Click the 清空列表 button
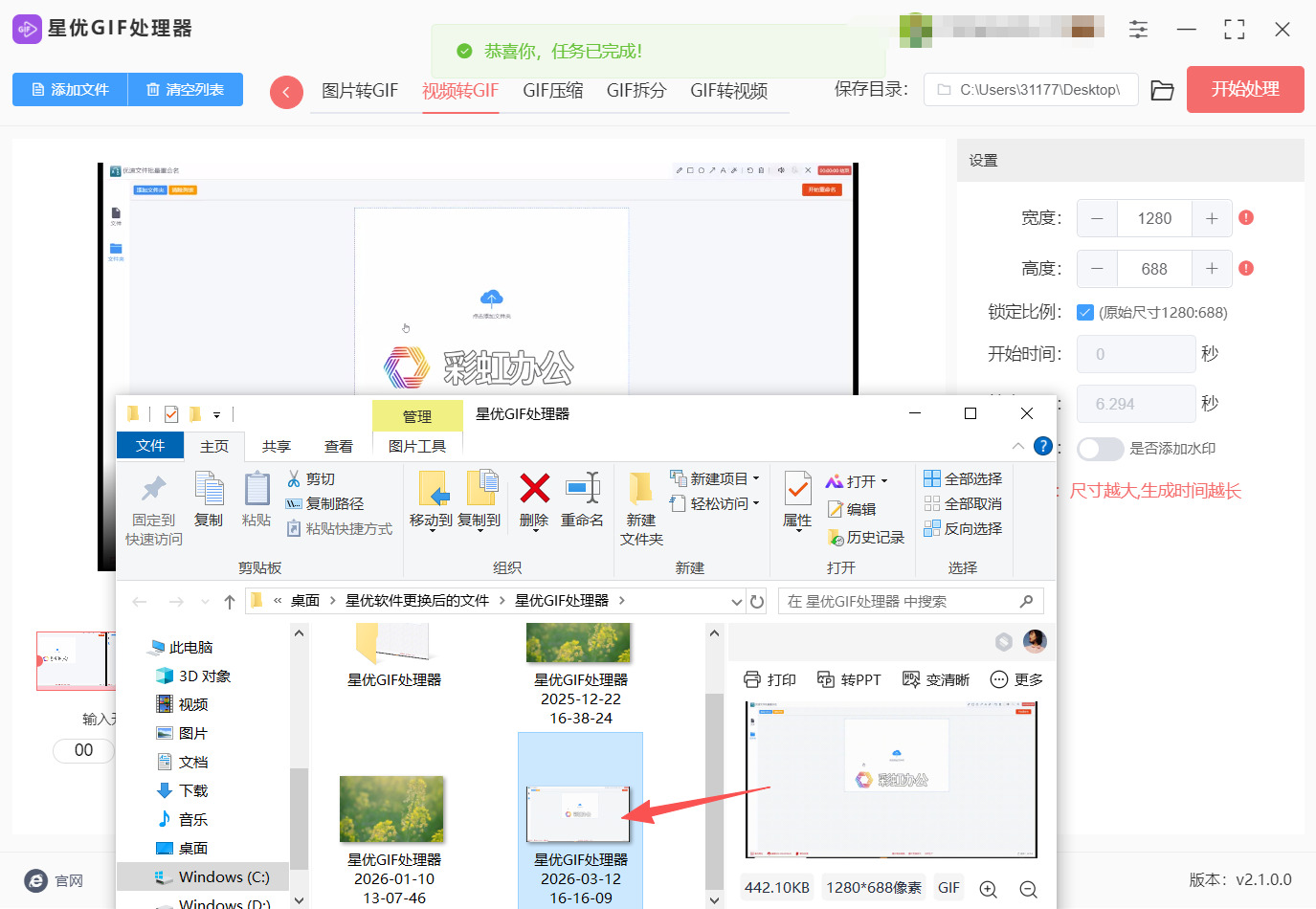Image resolution: width=1316 pixels, height=909 pixels. (186, 90)
